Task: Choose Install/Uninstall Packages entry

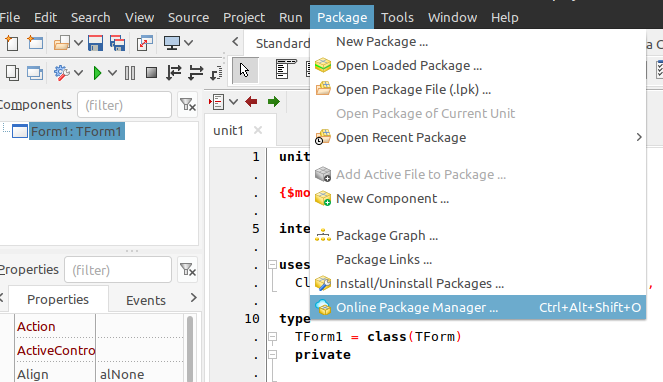Action: click(478, 283)
